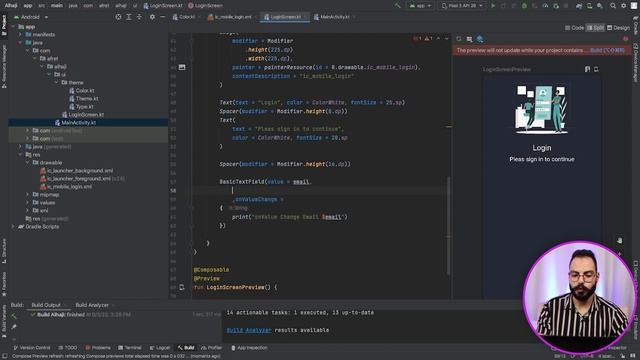Click the Debug app bug icon

(524, 6)
